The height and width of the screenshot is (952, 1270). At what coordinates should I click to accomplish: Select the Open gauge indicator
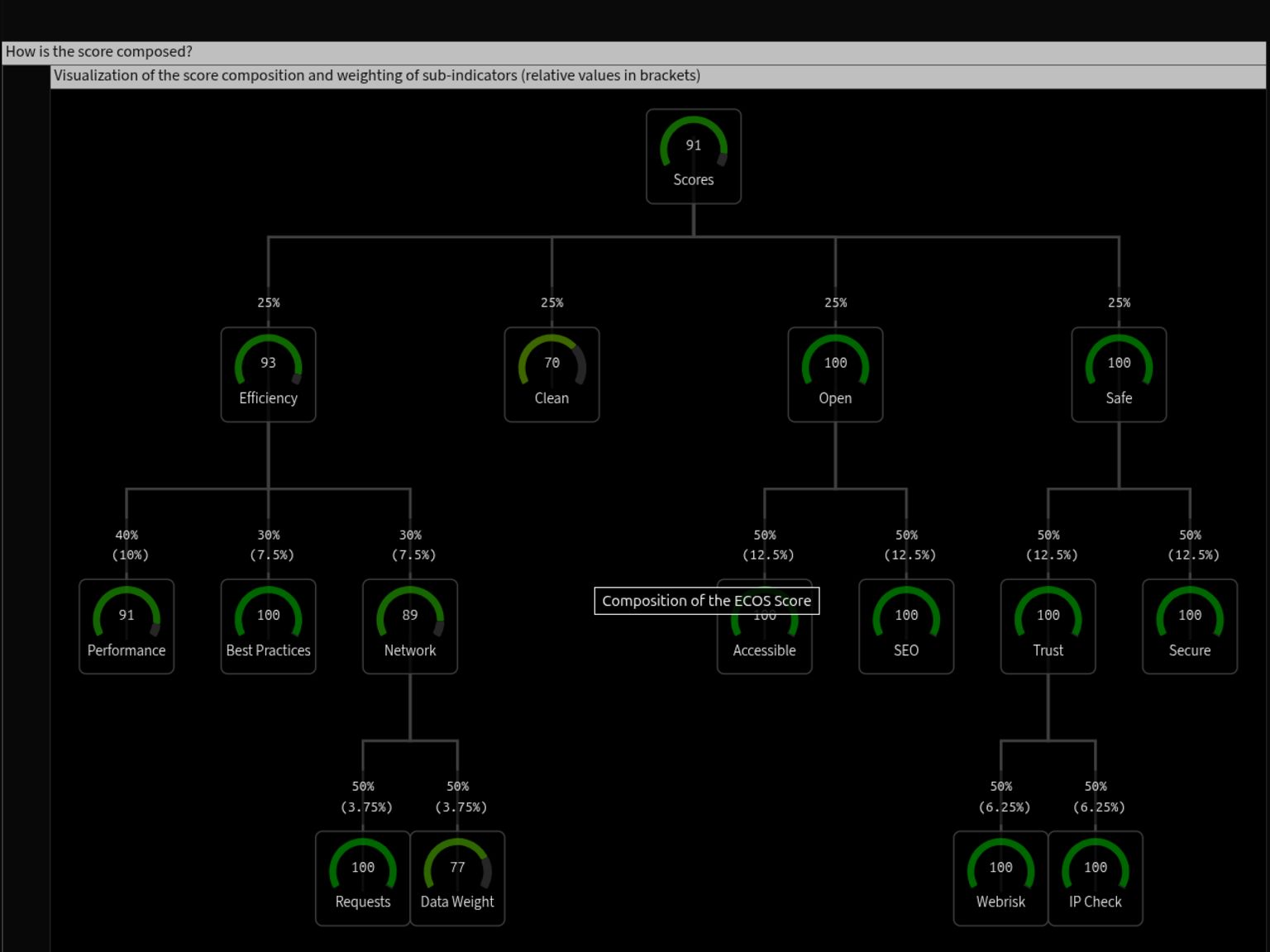coord(834,374)
